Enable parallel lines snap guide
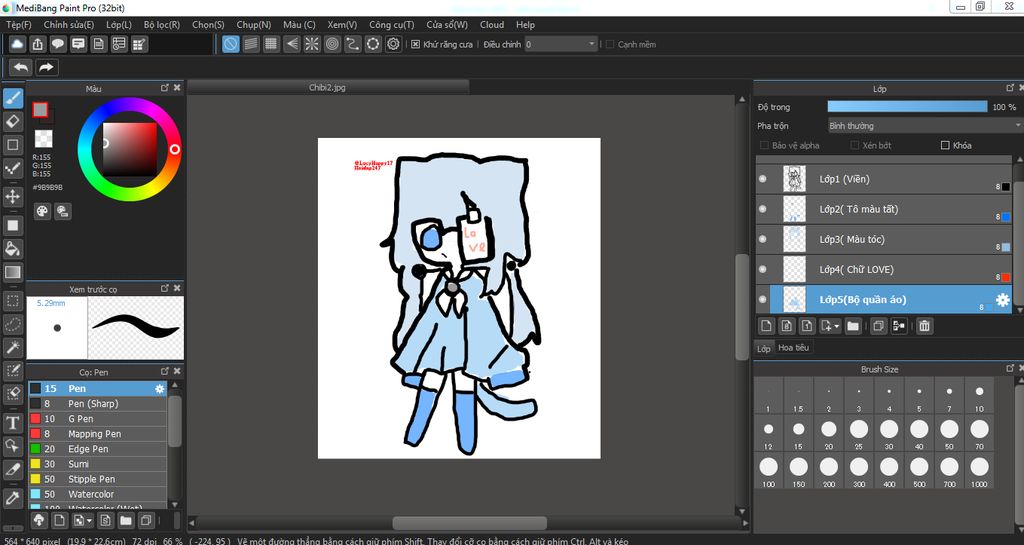The width and height of the screenshot is (1024, 545). 251,44
